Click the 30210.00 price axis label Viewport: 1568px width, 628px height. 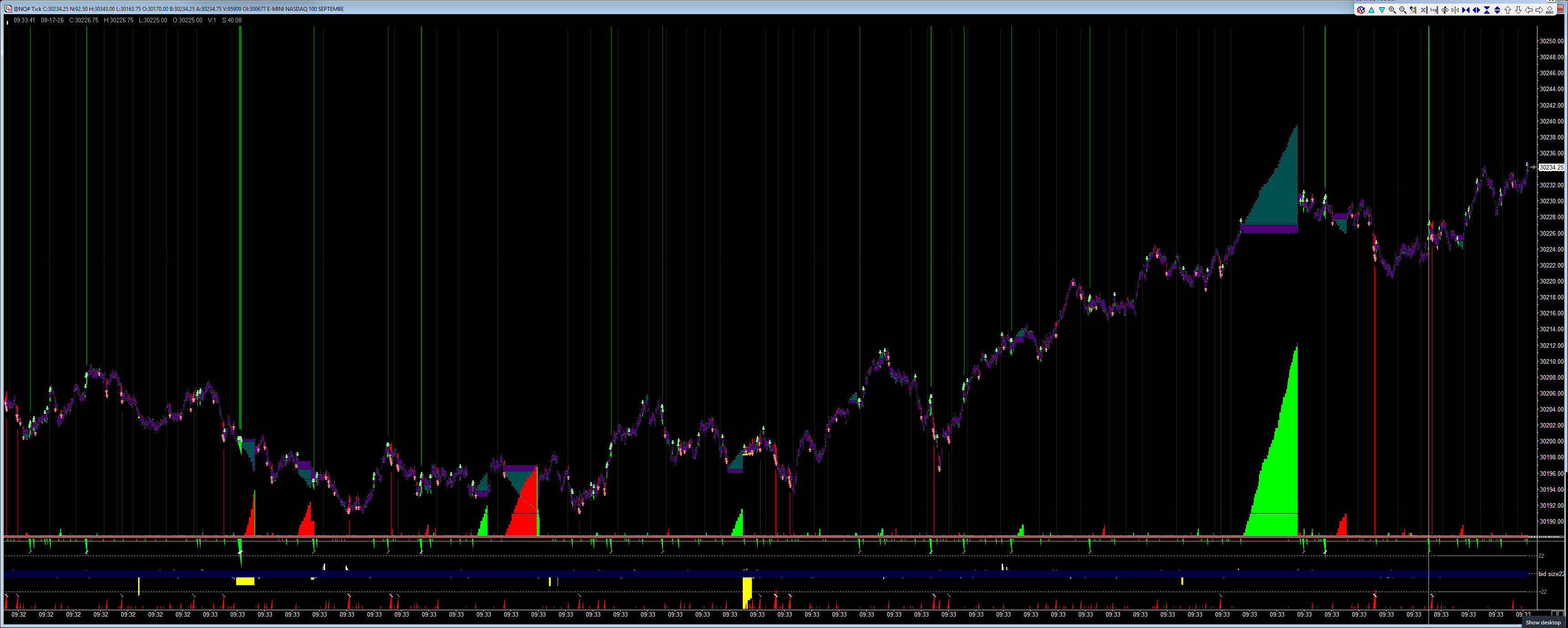coord(1551,361)
